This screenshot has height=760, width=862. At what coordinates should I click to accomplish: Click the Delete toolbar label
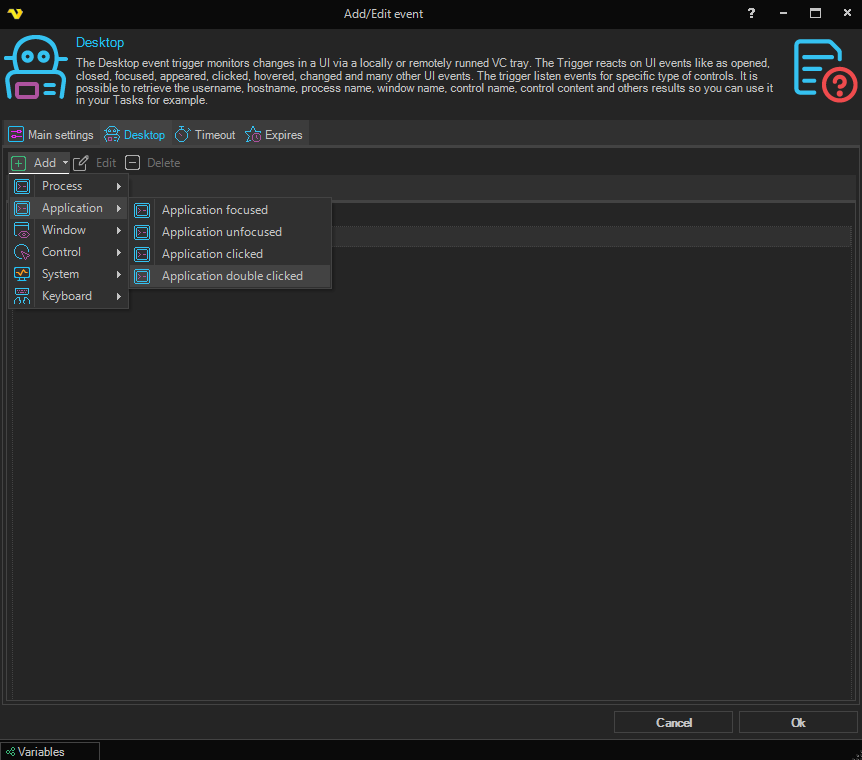(x=163, y=163)
